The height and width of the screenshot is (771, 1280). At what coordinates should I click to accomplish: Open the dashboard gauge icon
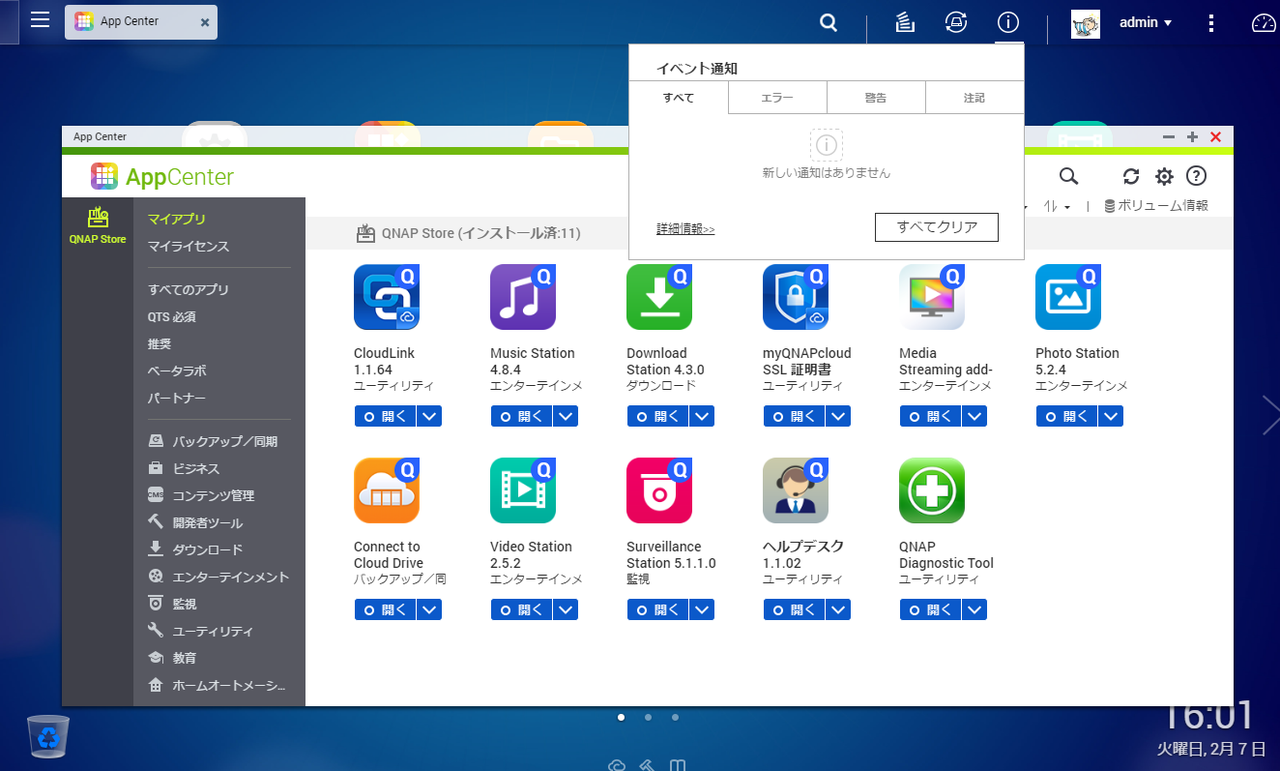tap(1264, 22)
